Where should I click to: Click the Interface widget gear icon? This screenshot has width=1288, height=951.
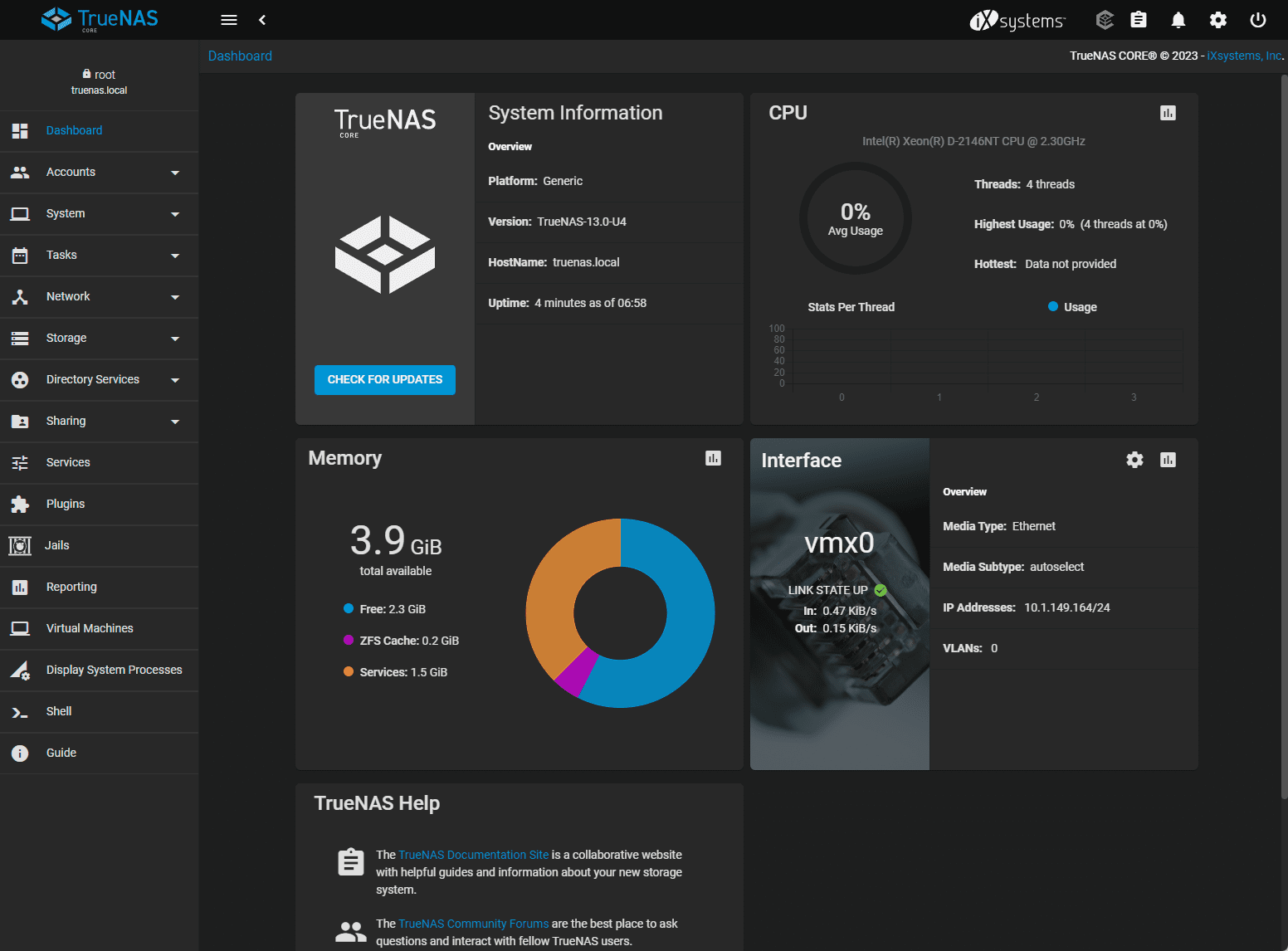[x=1134, y=459]
